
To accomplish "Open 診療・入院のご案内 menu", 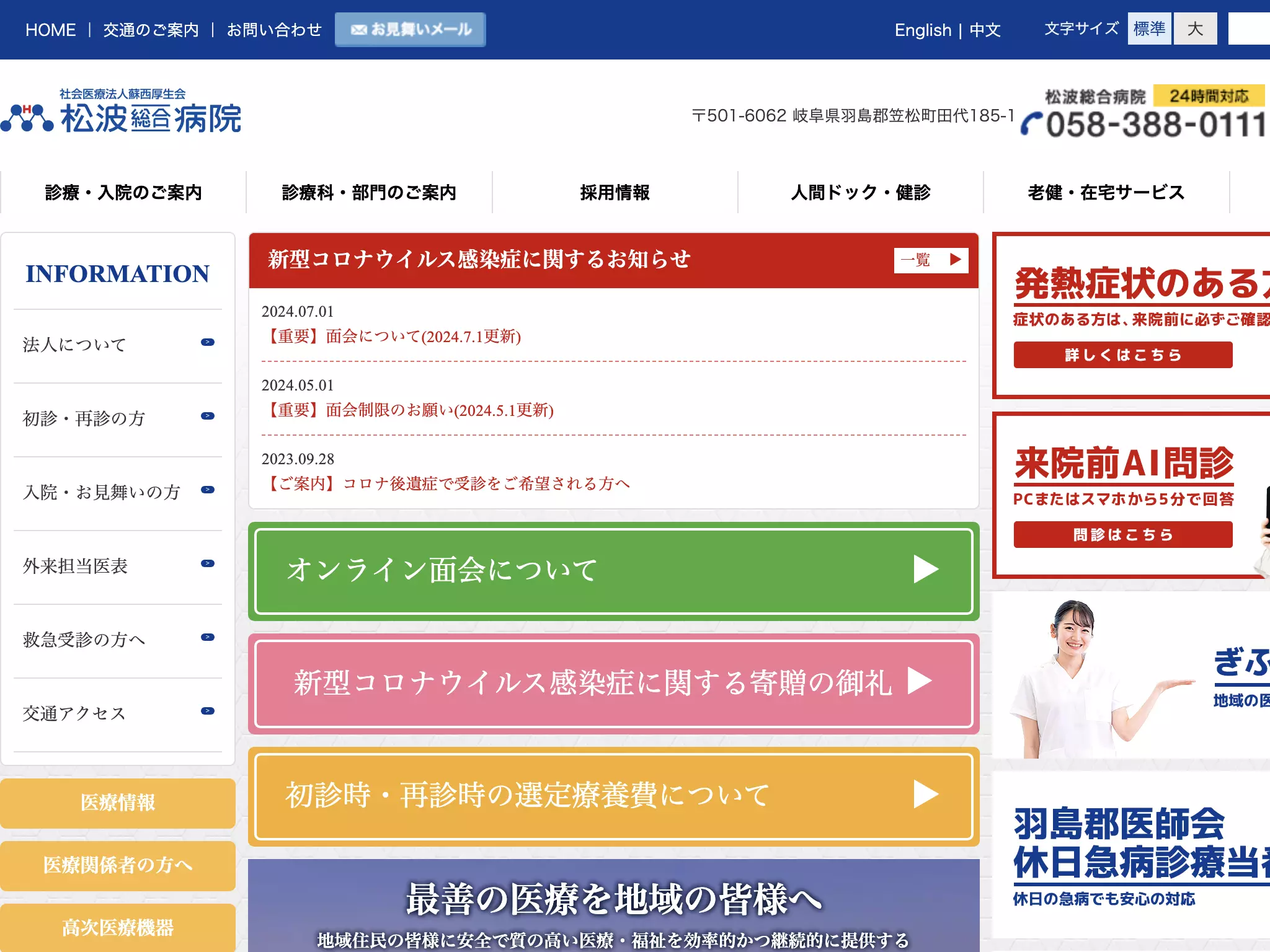I will click(x=123, y=192).
